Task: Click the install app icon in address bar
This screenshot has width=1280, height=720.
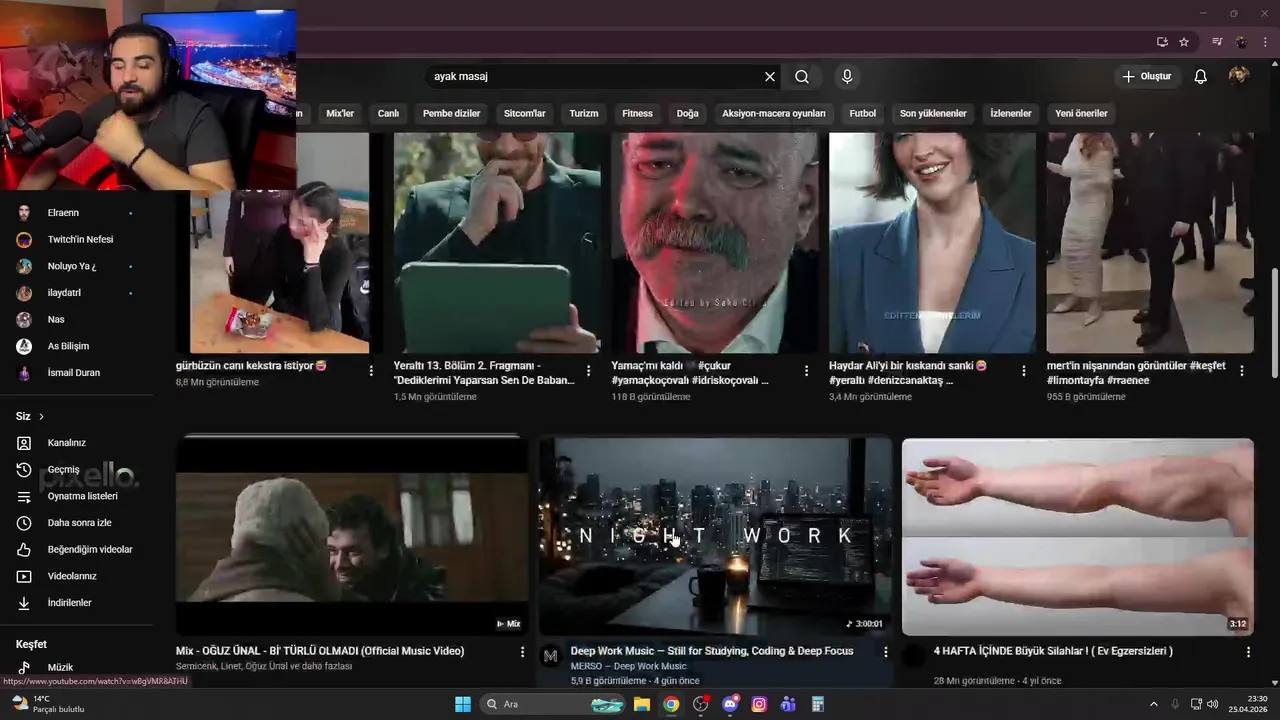Action: tap(1162, 42)
